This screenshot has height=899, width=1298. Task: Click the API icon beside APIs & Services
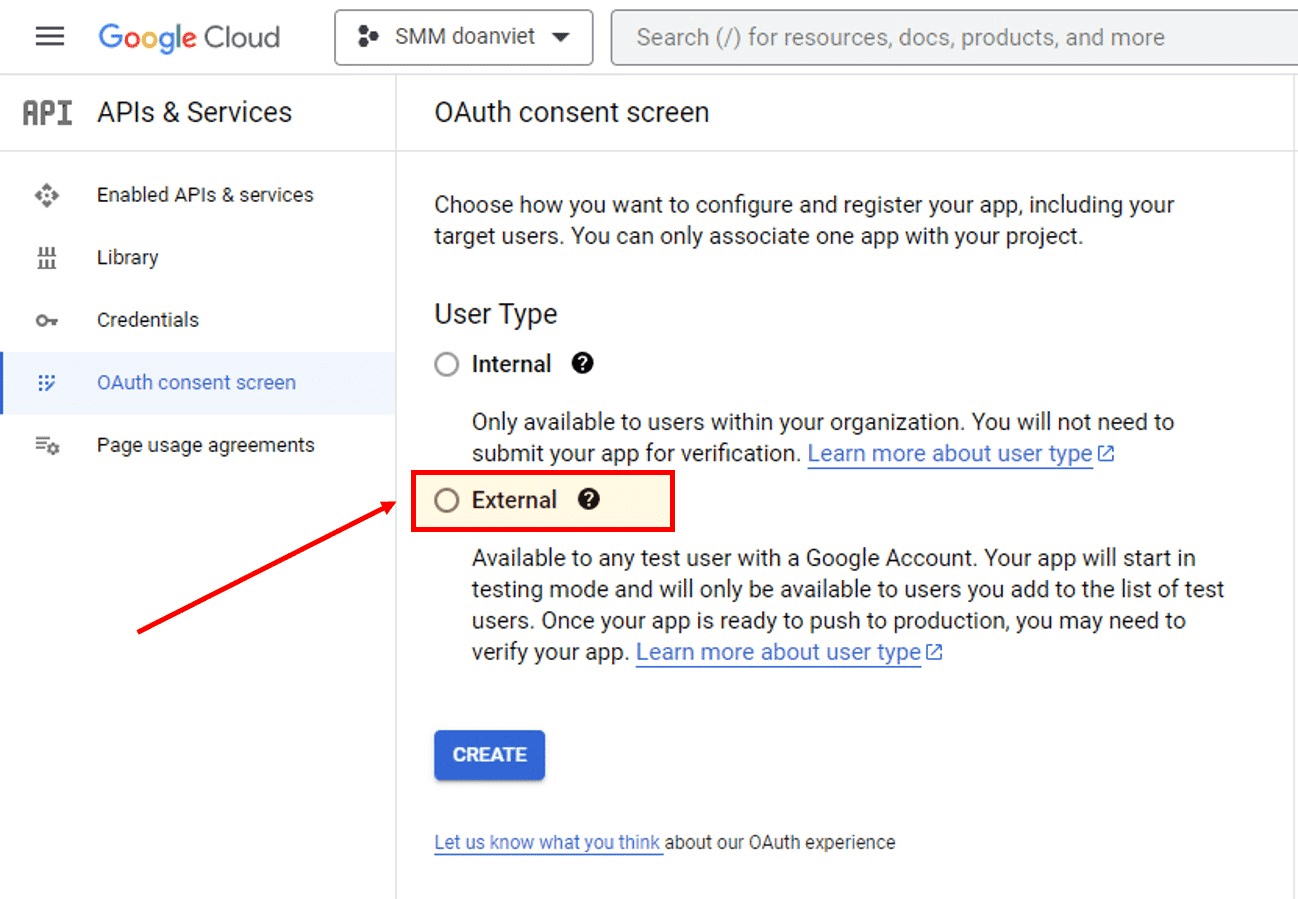coord(47,112)
